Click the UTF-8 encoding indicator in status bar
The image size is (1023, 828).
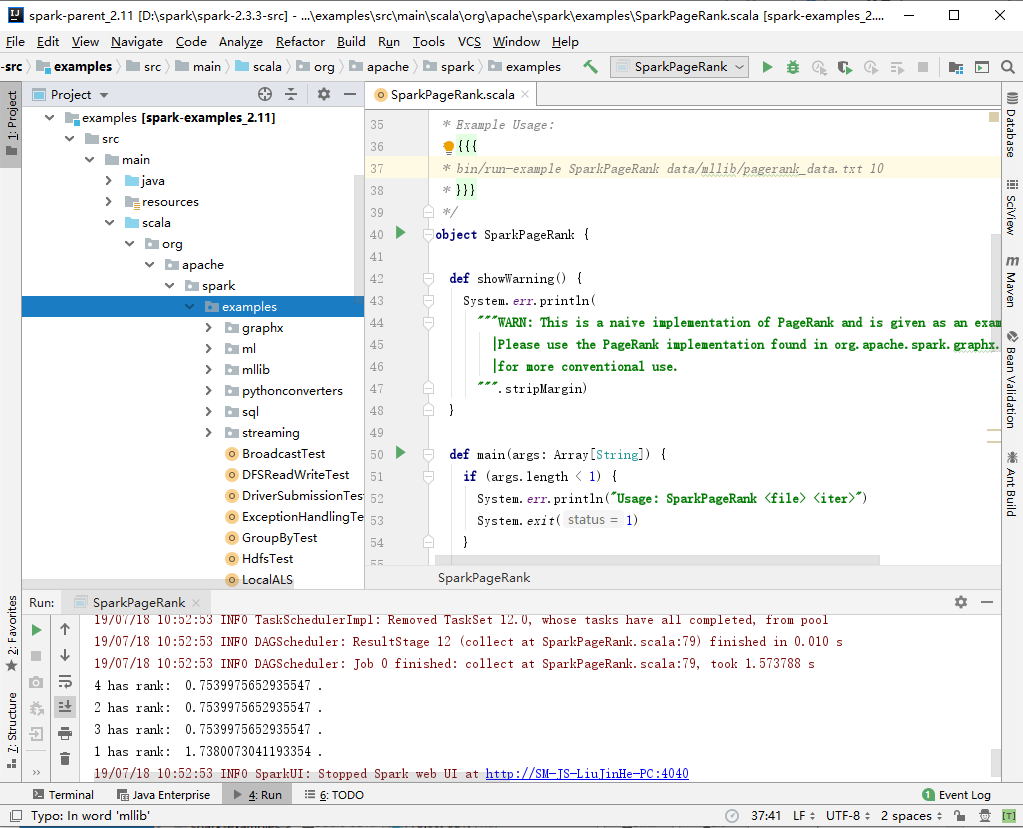pos(845,815)
